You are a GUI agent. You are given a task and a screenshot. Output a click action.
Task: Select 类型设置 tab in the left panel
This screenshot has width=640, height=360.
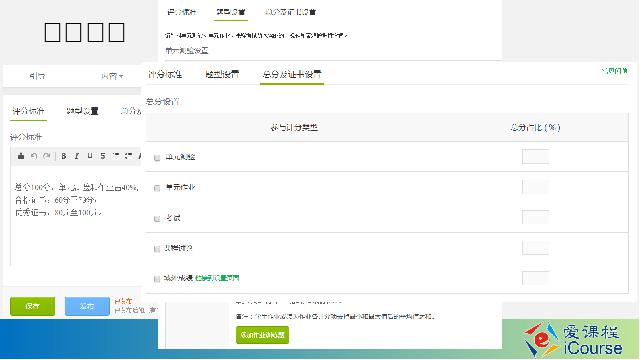point(82,111)
